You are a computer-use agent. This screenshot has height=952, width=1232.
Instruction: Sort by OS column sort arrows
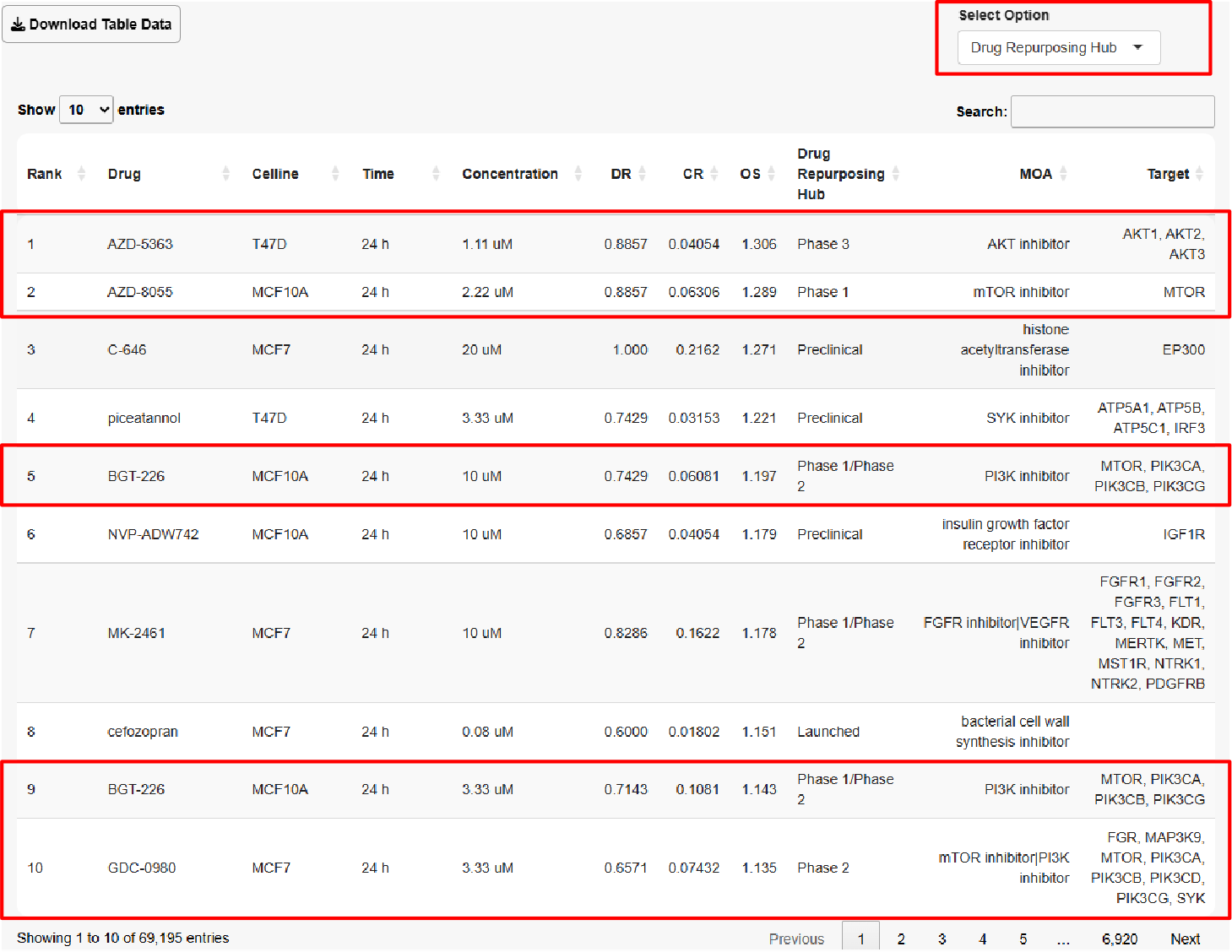771,174
